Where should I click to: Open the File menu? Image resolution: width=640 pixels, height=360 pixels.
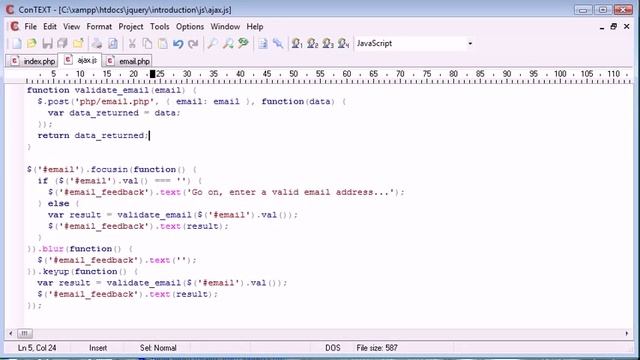tap(30, 27)
